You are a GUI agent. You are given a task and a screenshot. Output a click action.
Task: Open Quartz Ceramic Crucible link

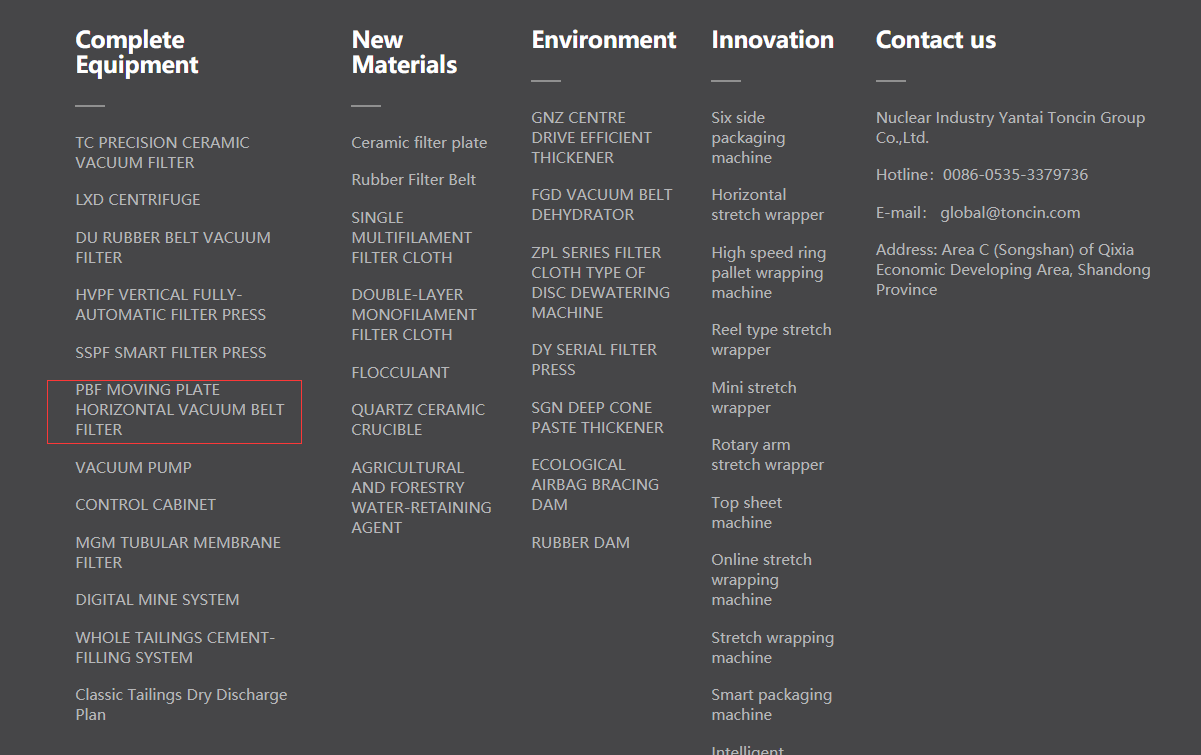click(x=417, y=420)
